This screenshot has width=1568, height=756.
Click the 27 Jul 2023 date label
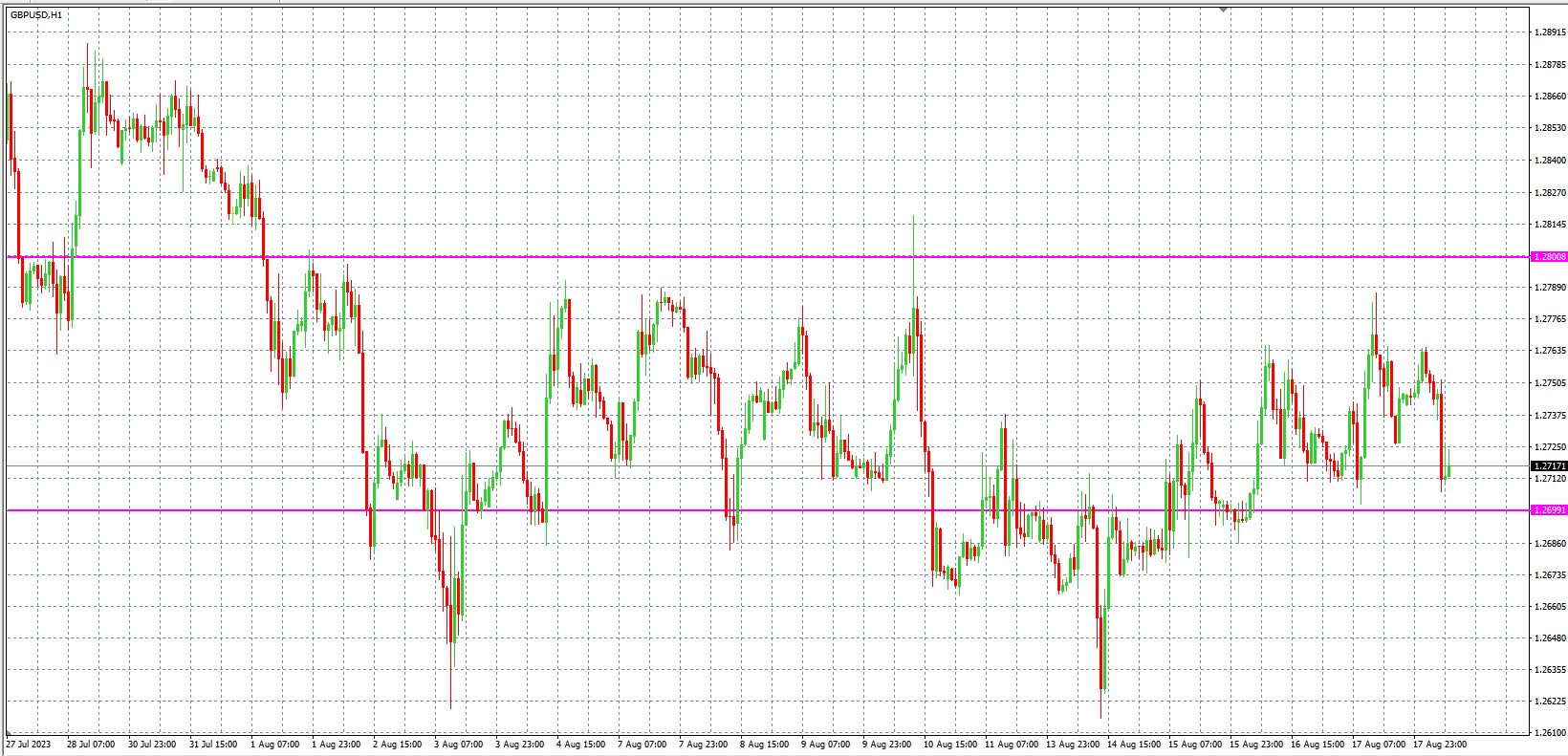click(29, 745)
